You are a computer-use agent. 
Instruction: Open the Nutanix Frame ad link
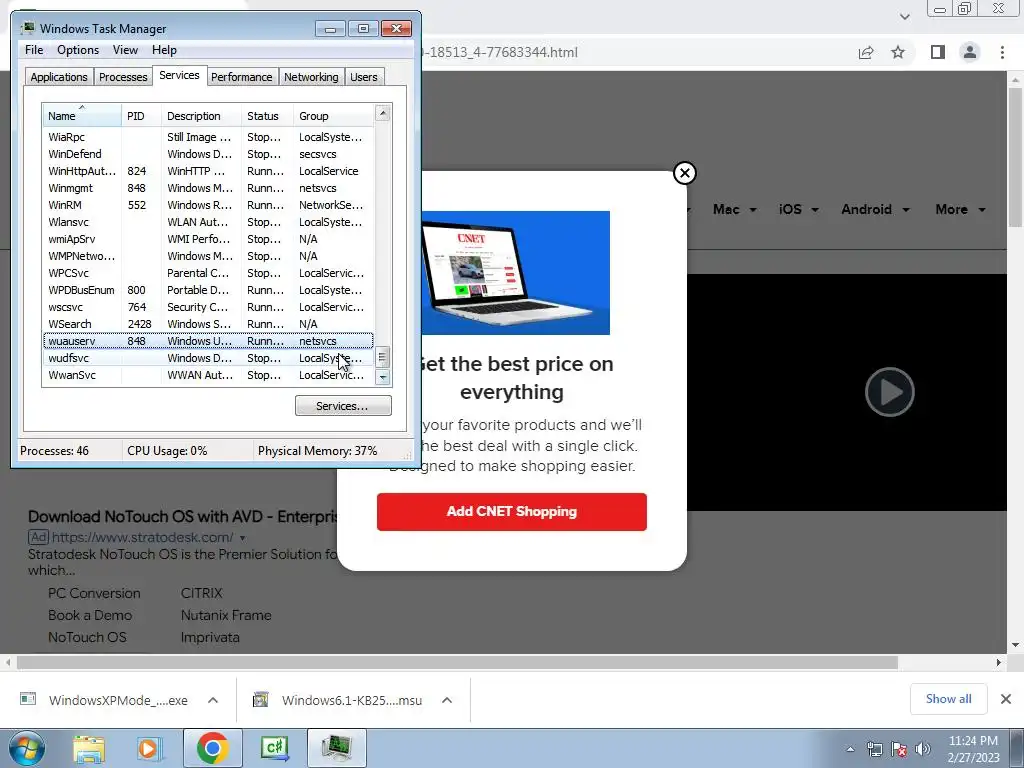[226, 615]
